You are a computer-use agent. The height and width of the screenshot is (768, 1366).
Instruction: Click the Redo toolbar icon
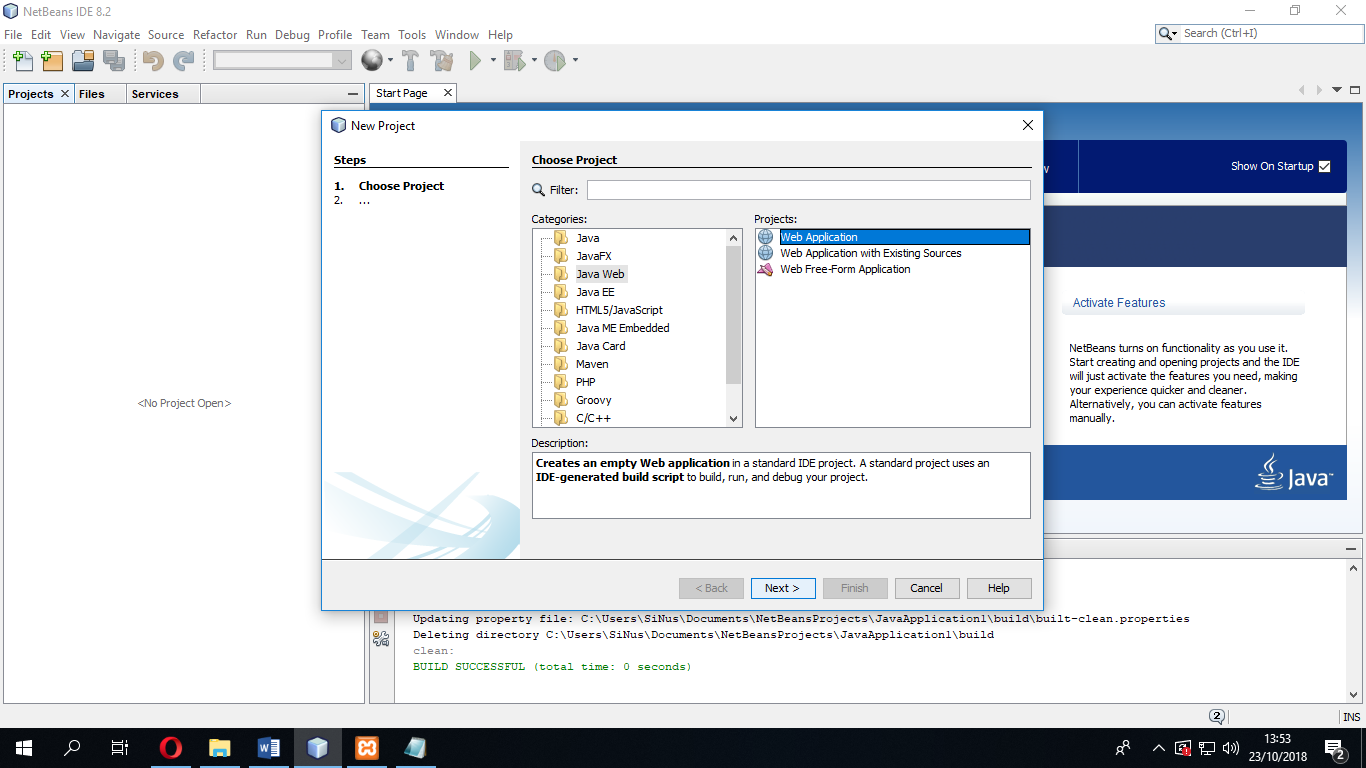tap(183, 61)
